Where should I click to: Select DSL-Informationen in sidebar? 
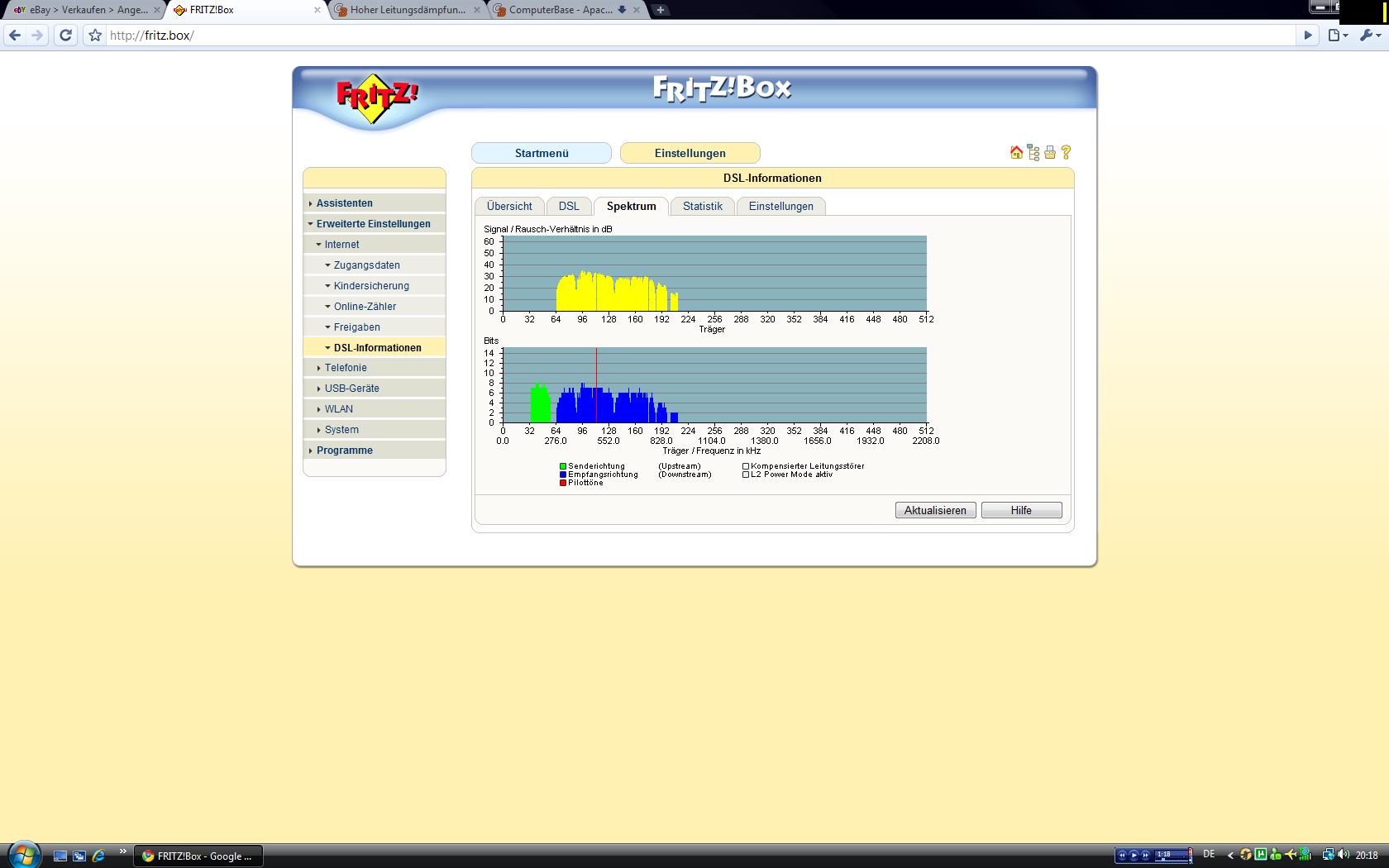[x=375, y=348]
